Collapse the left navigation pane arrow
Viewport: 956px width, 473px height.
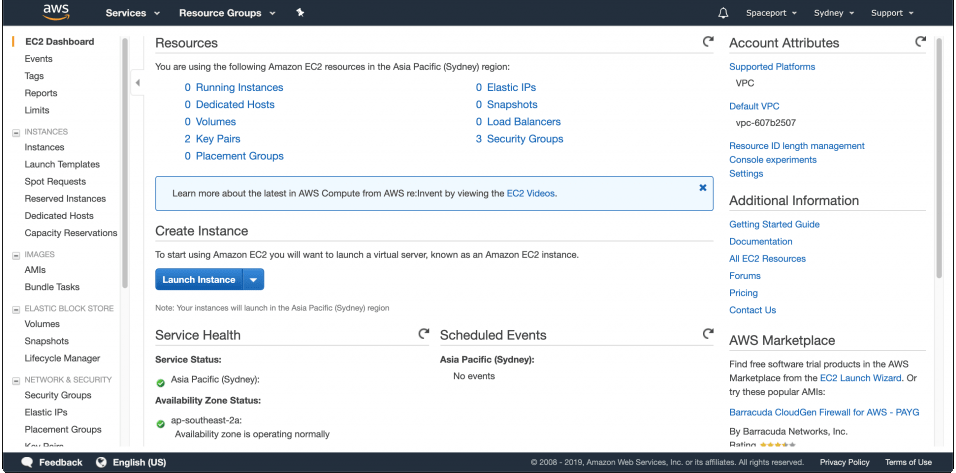pyautogui.click(x=137, y=82)
